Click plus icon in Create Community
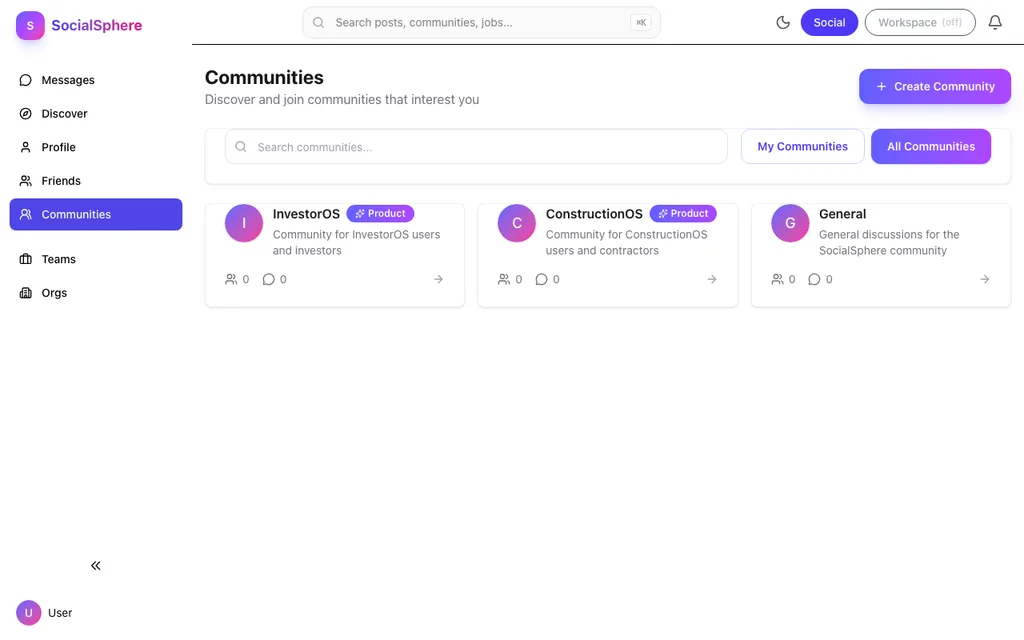1024x640 pixels. coord(882,86)
